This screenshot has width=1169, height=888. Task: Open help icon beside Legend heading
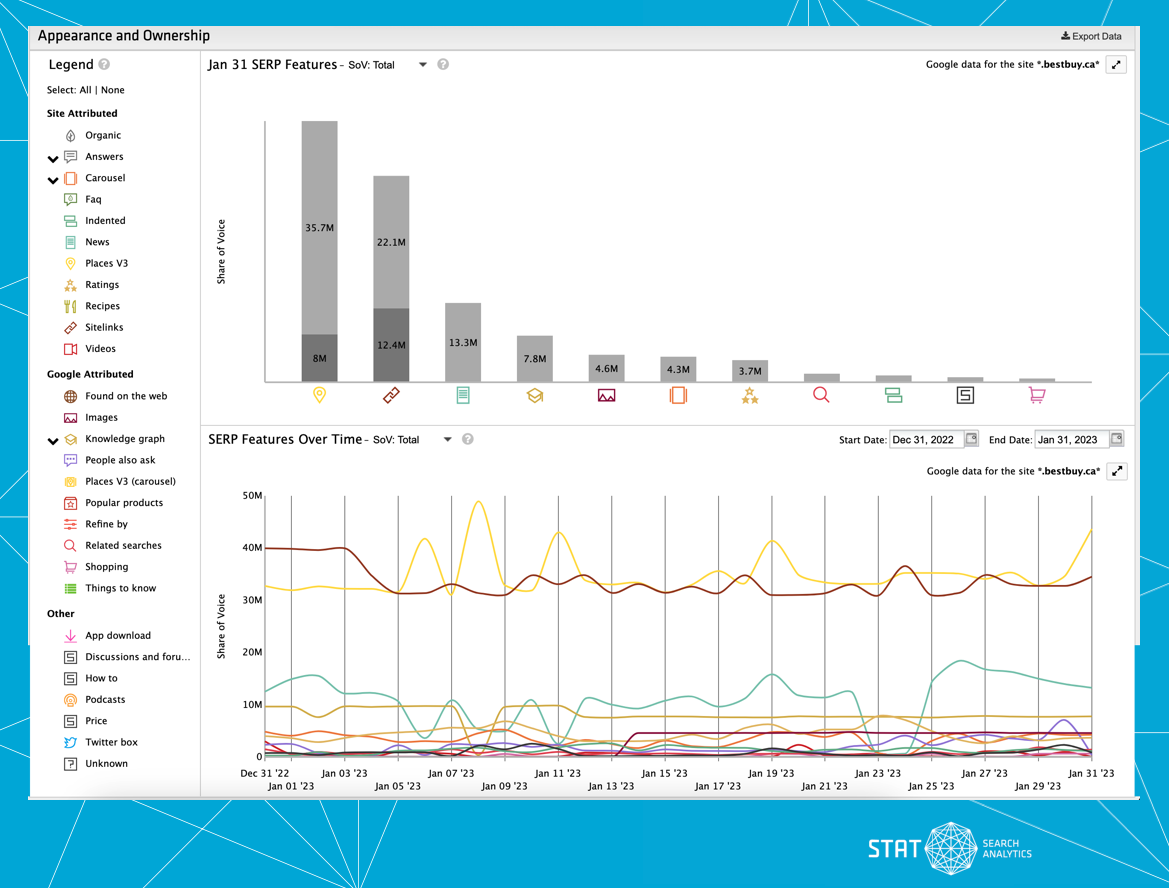coord(104,65)
